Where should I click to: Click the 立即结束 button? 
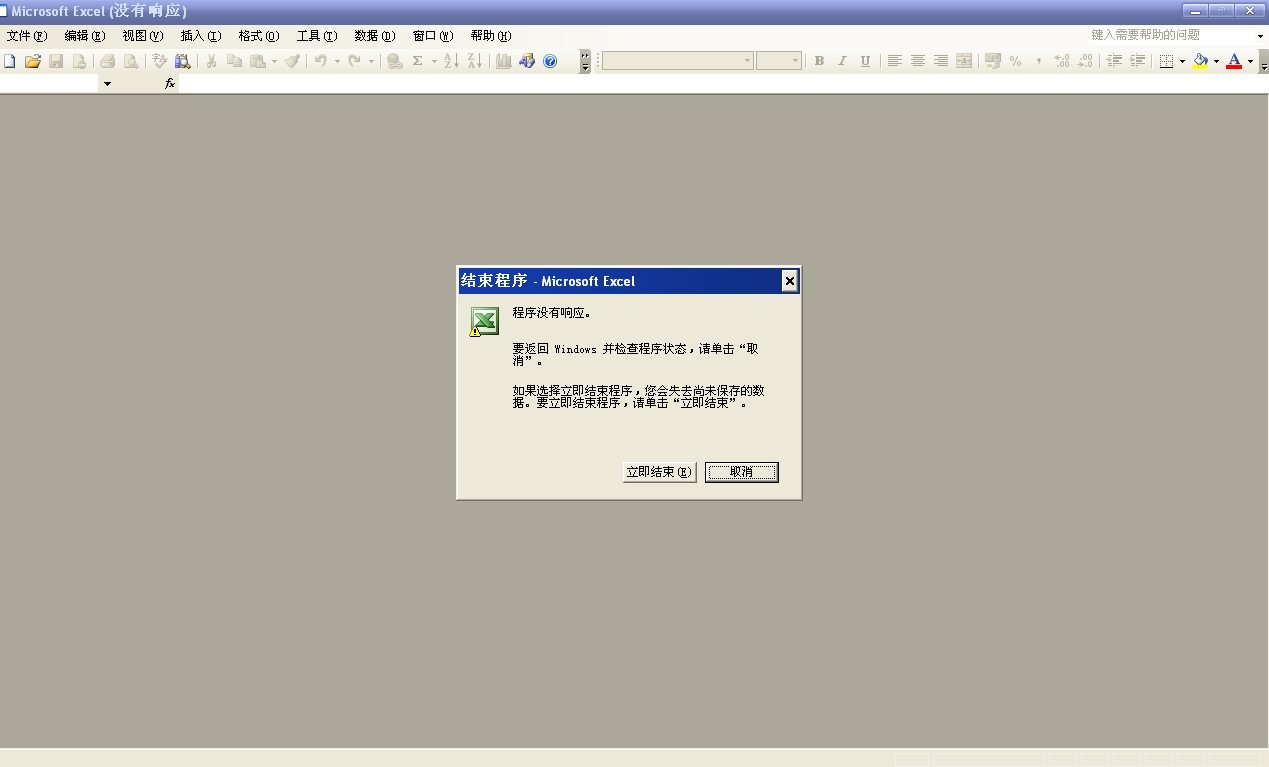click(x=658, y=471)
